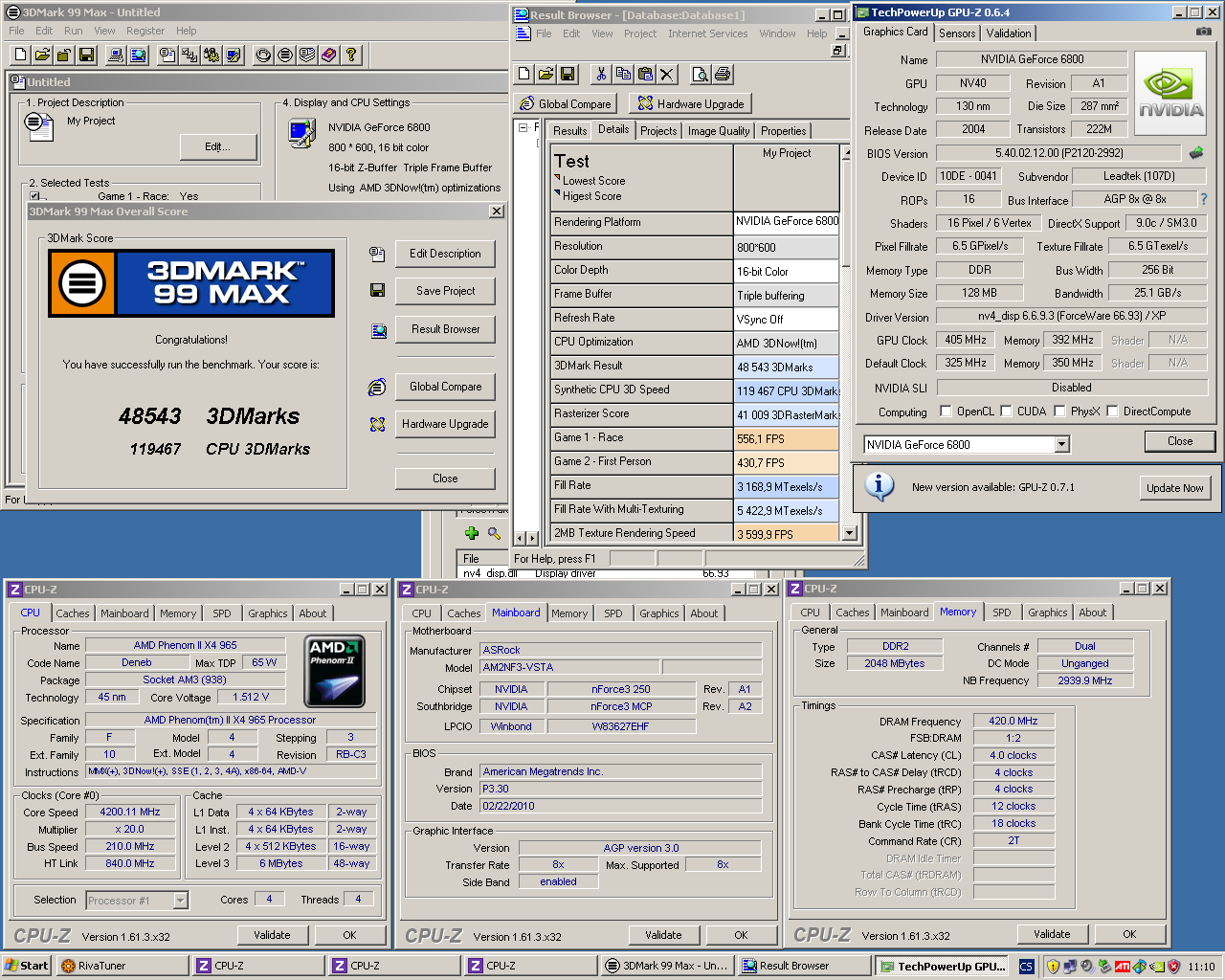The width and height of the screenshot is (1225, 980).
Task: Click Open folder icon in Result Browser
Action: click(546, 74)
